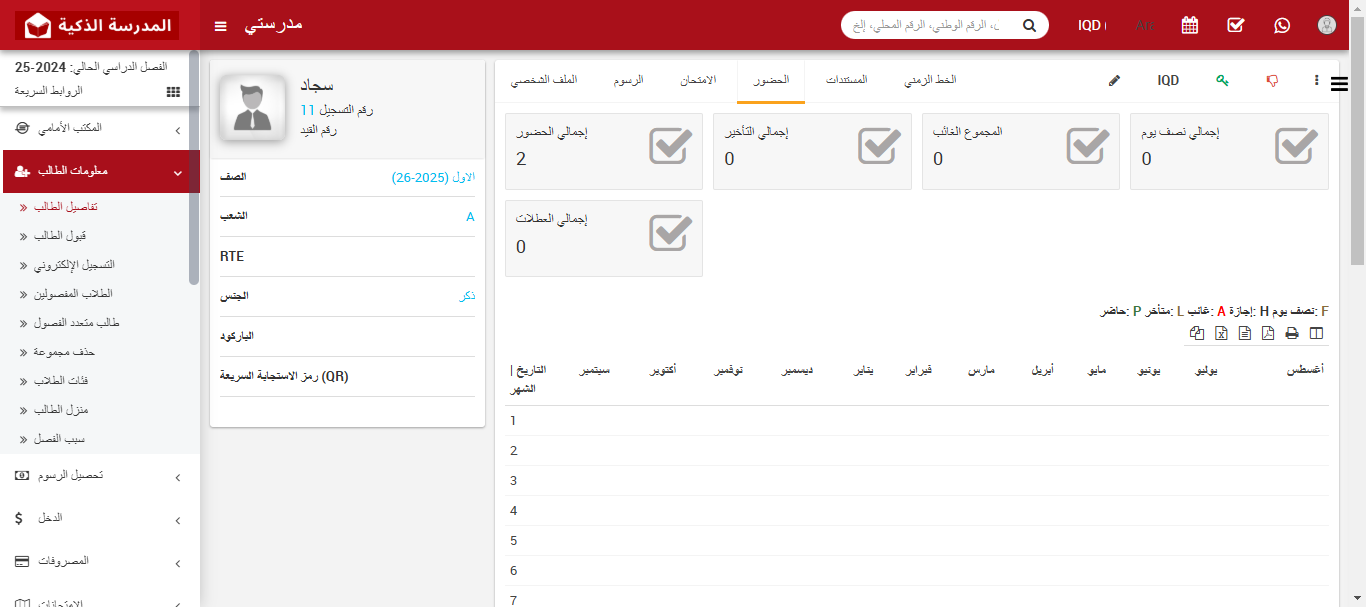1366x607 pixels.
Task: Copy the attendance table data
Action: [1197, 333]
